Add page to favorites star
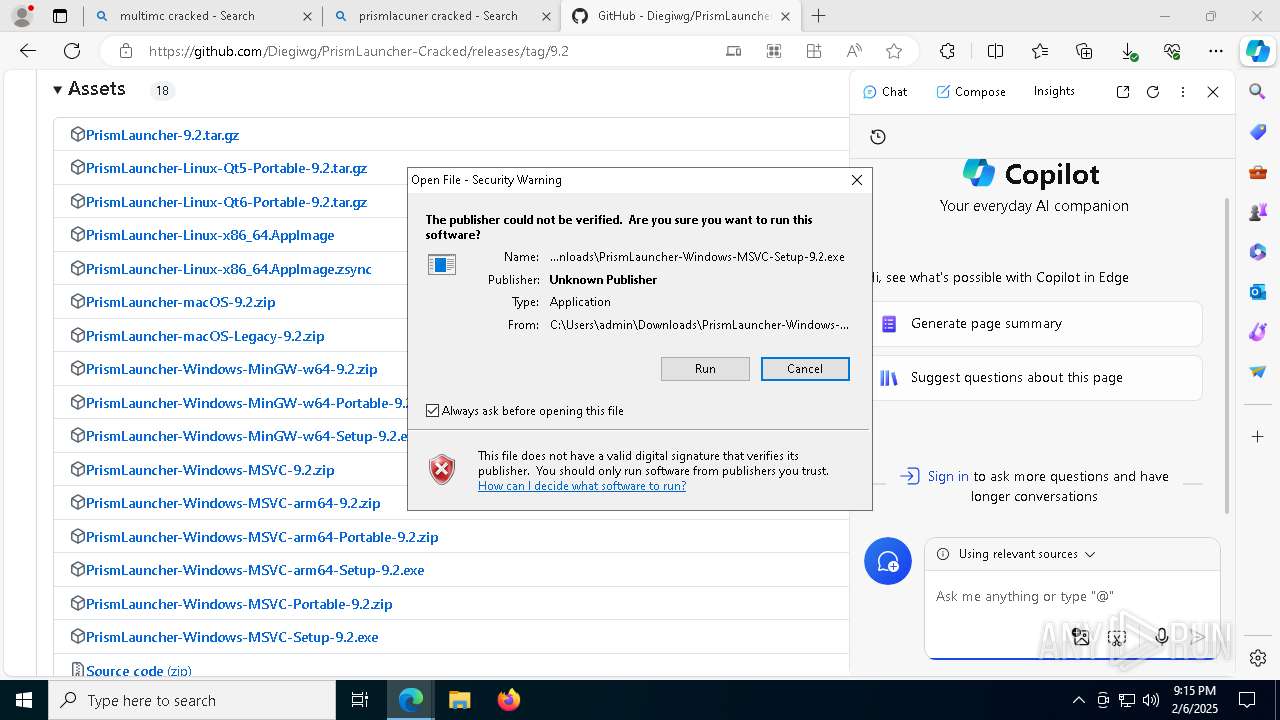This screenshot has width=1280, height=720. [894, 51]
